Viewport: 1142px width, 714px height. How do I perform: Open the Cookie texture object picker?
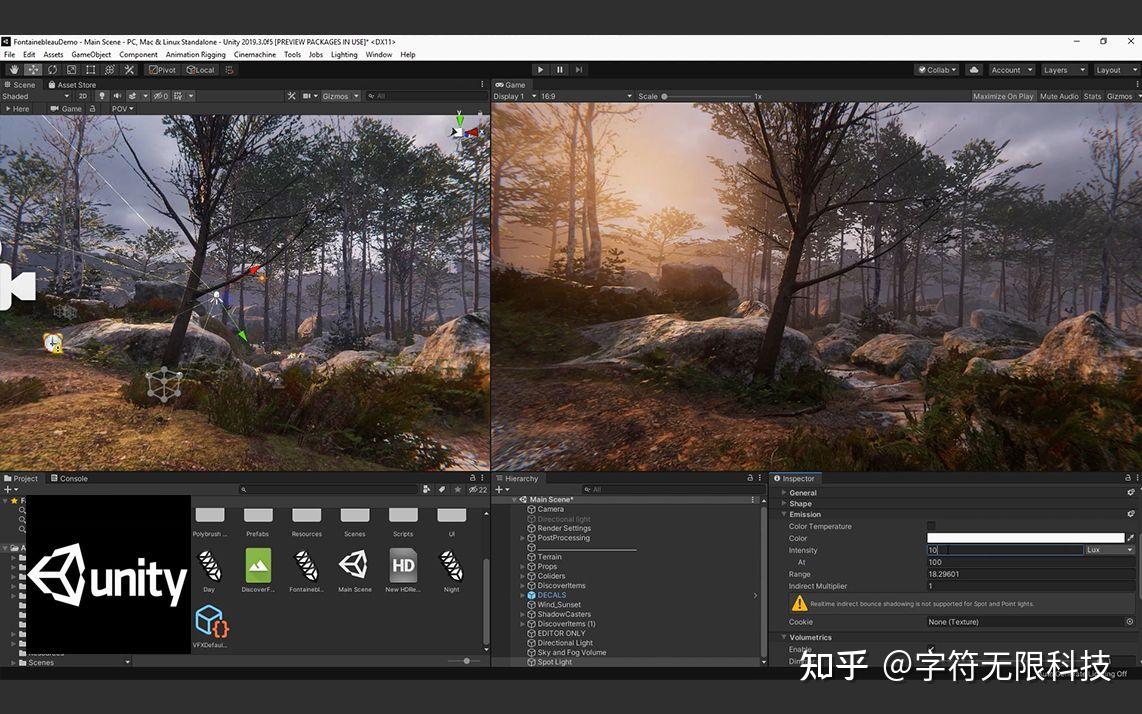[x=1130, y=622]
